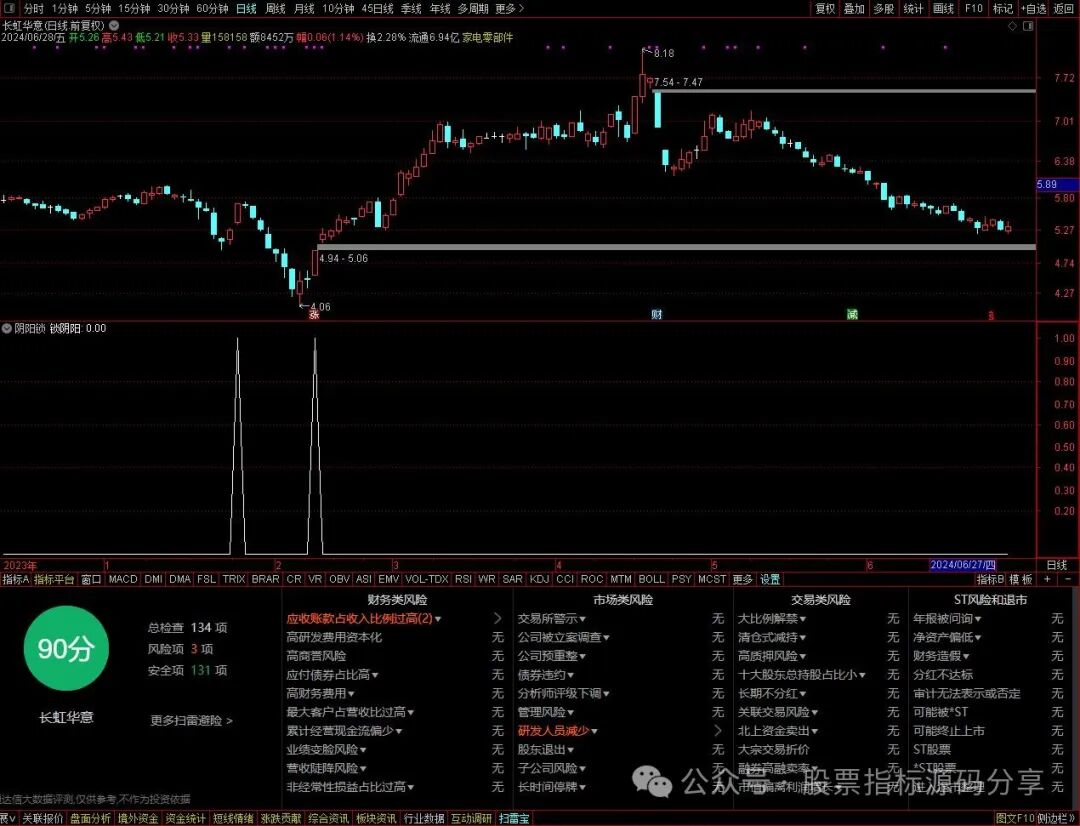Expand the 高财务费用 dropdown
The image size is (1080, 826).
(x=320, y=694)
